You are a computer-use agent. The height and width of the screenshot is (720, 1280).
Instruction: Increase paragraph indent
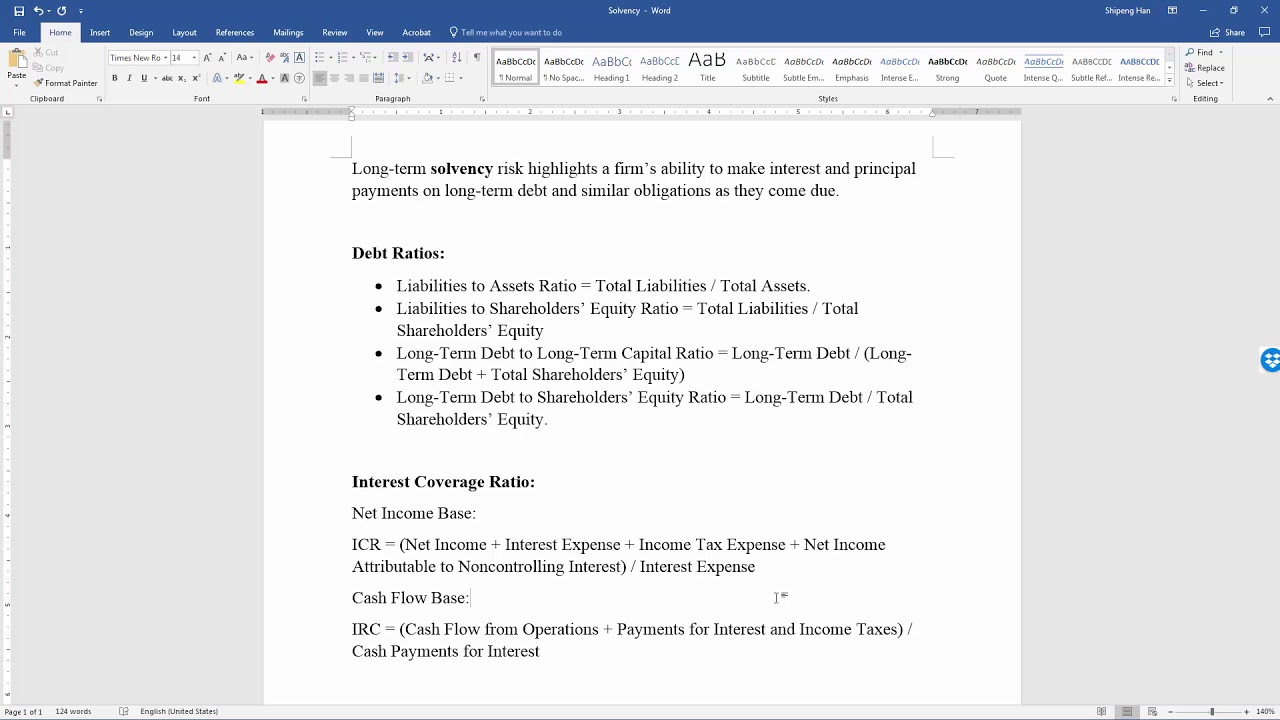pyautogui.click(x=408, y=57)
